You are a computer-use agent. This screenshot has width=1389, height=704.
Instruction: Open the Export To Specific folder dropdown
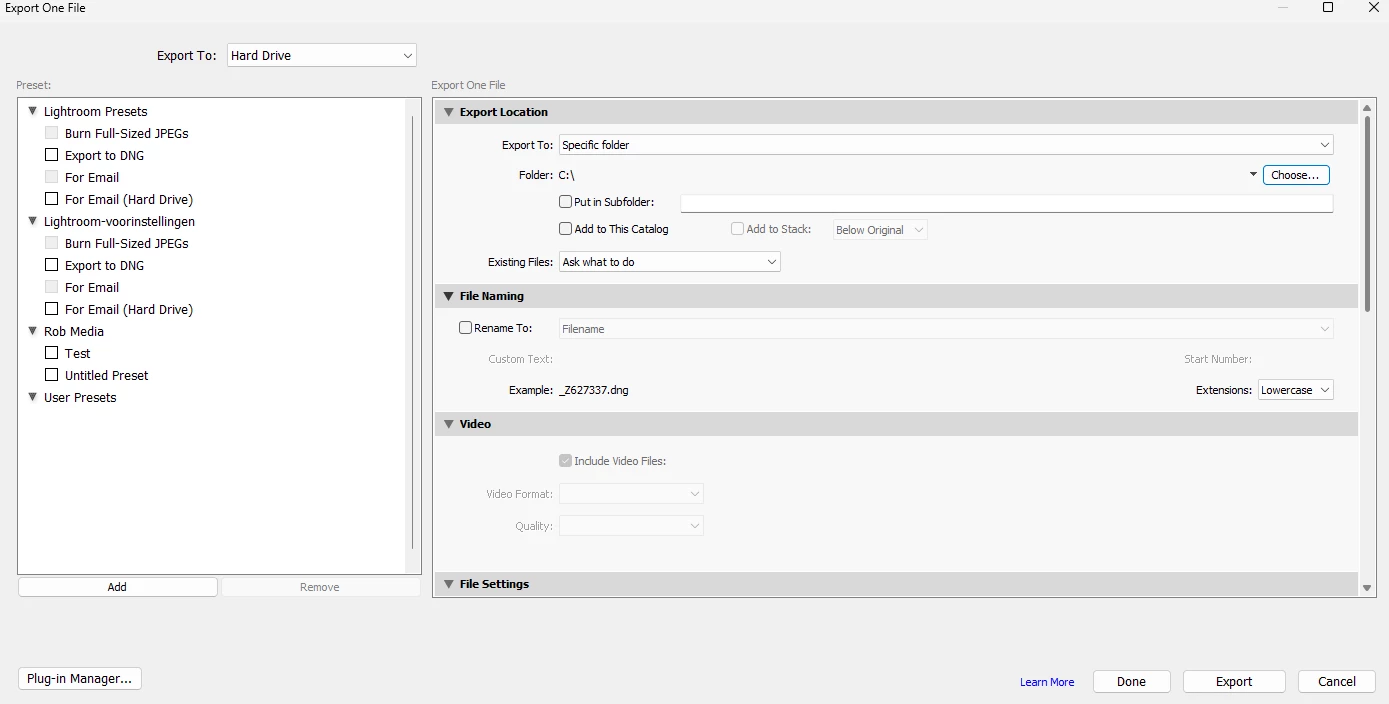click(x=946, y=145)
